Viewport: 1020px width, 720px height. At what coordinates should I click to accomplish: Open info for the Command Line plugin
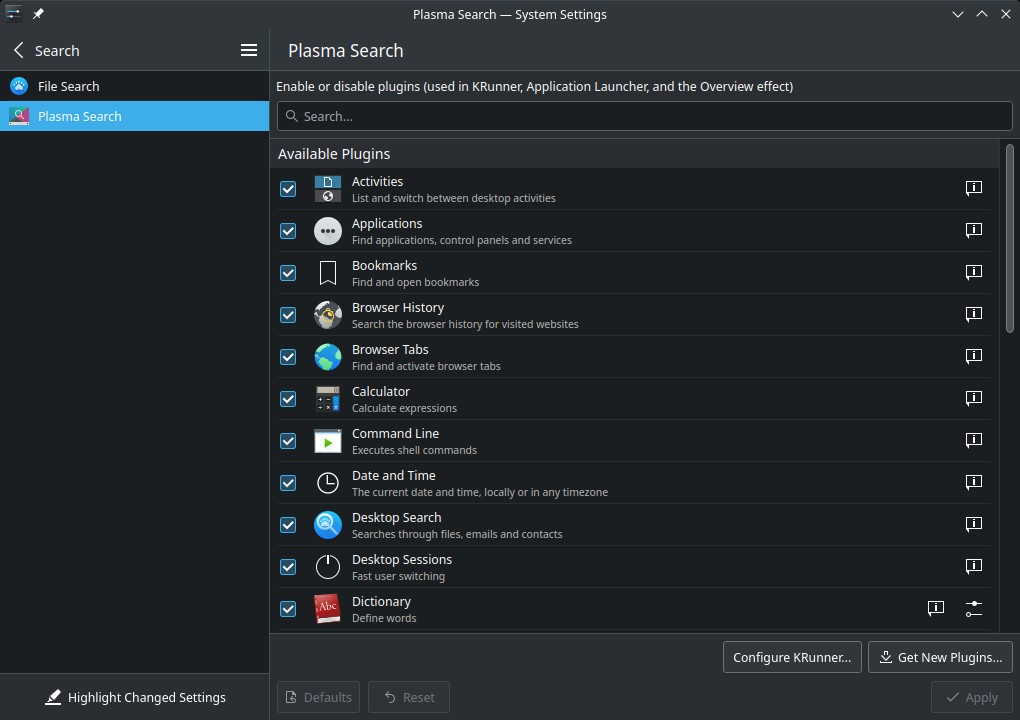coord(973,440)
